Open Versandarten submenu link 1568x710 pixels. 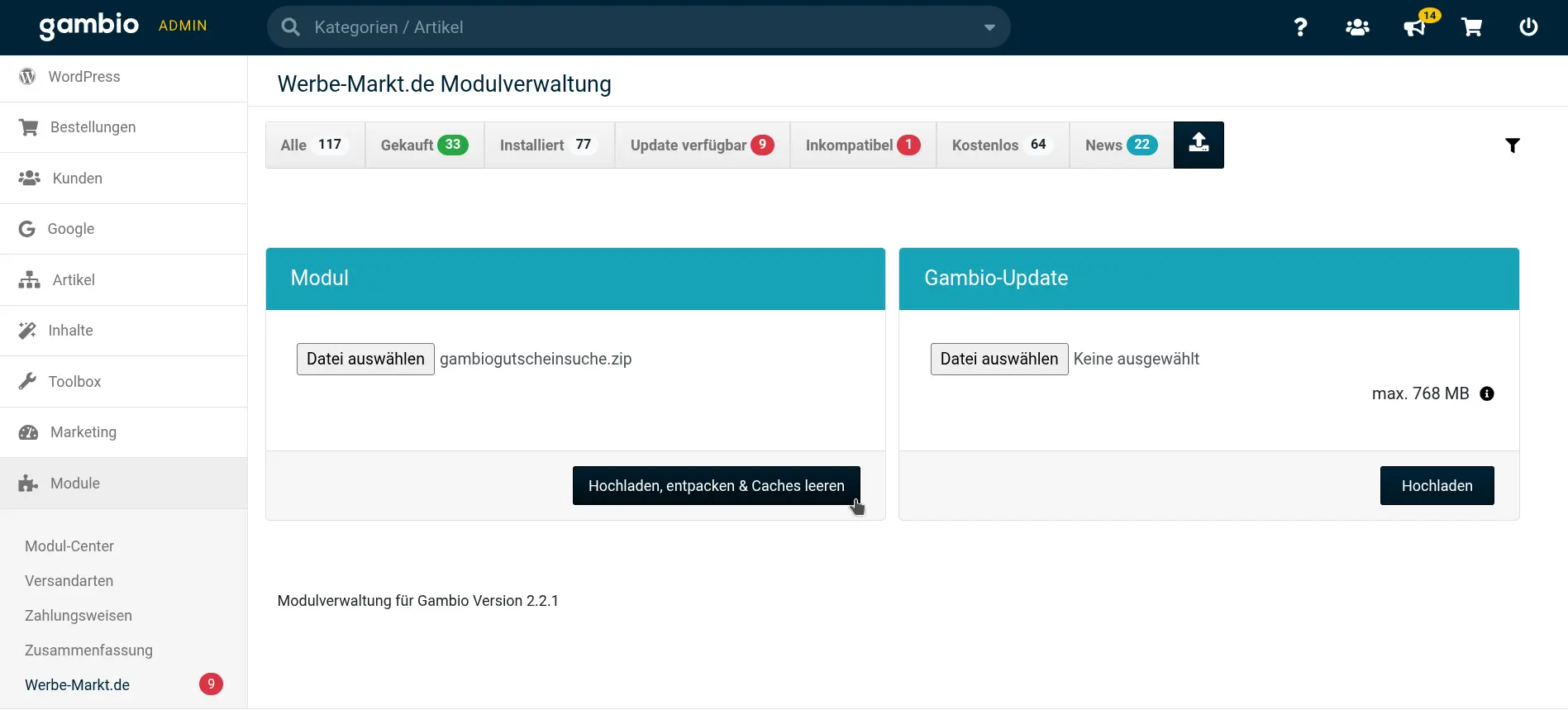(69, 581)
